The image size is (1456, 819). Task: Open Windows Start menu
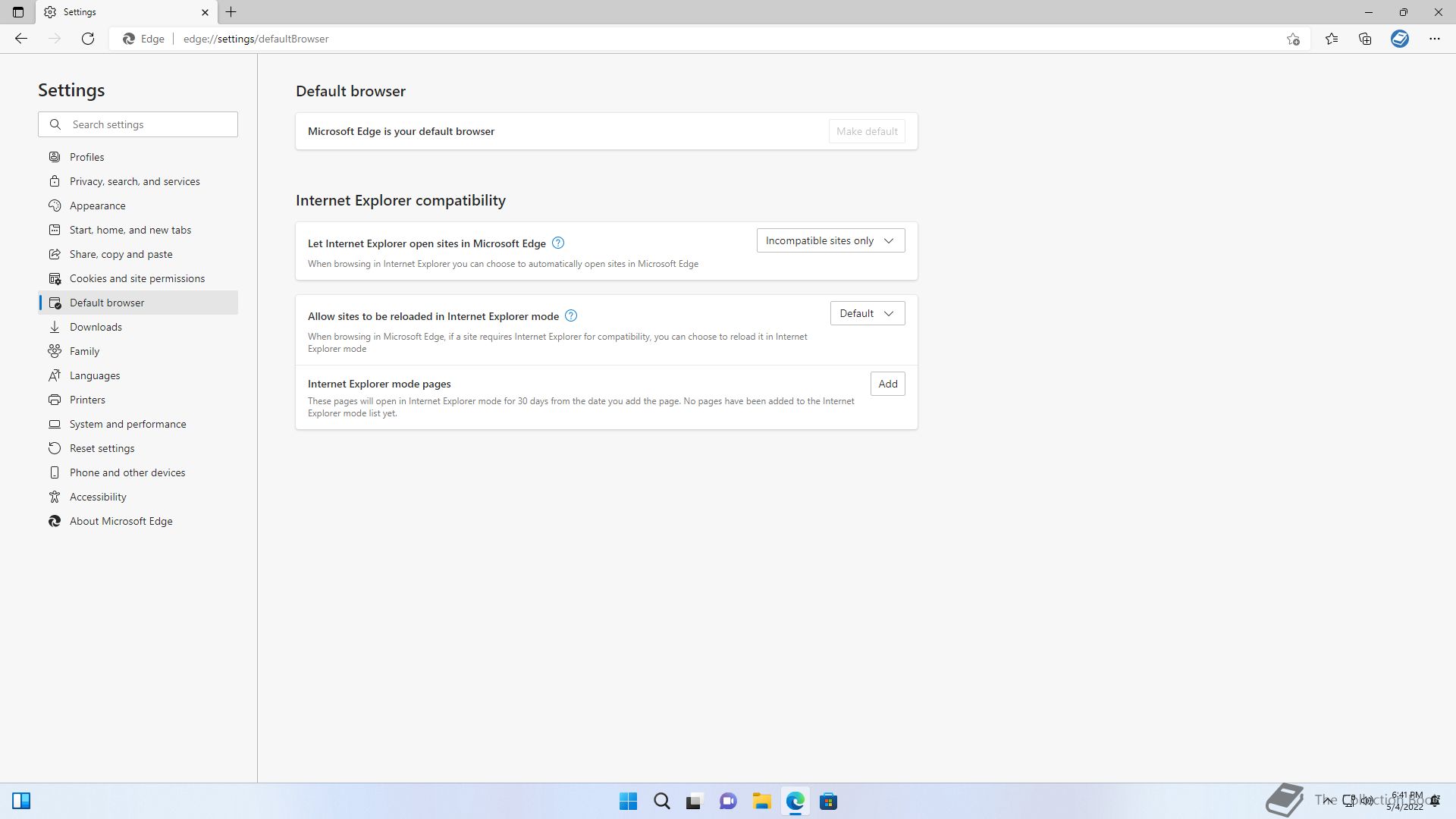tap(628, 802)
